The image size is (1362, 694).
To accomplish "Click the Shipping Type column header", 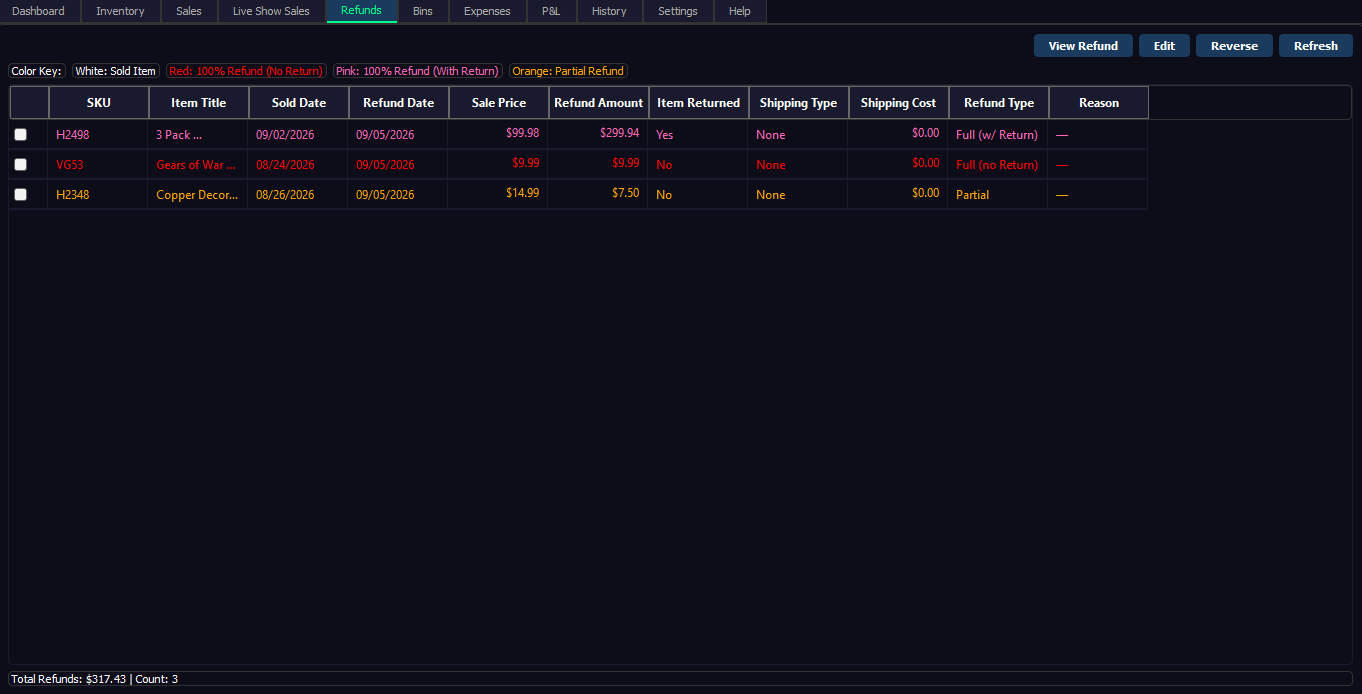I will coord(799,103).
